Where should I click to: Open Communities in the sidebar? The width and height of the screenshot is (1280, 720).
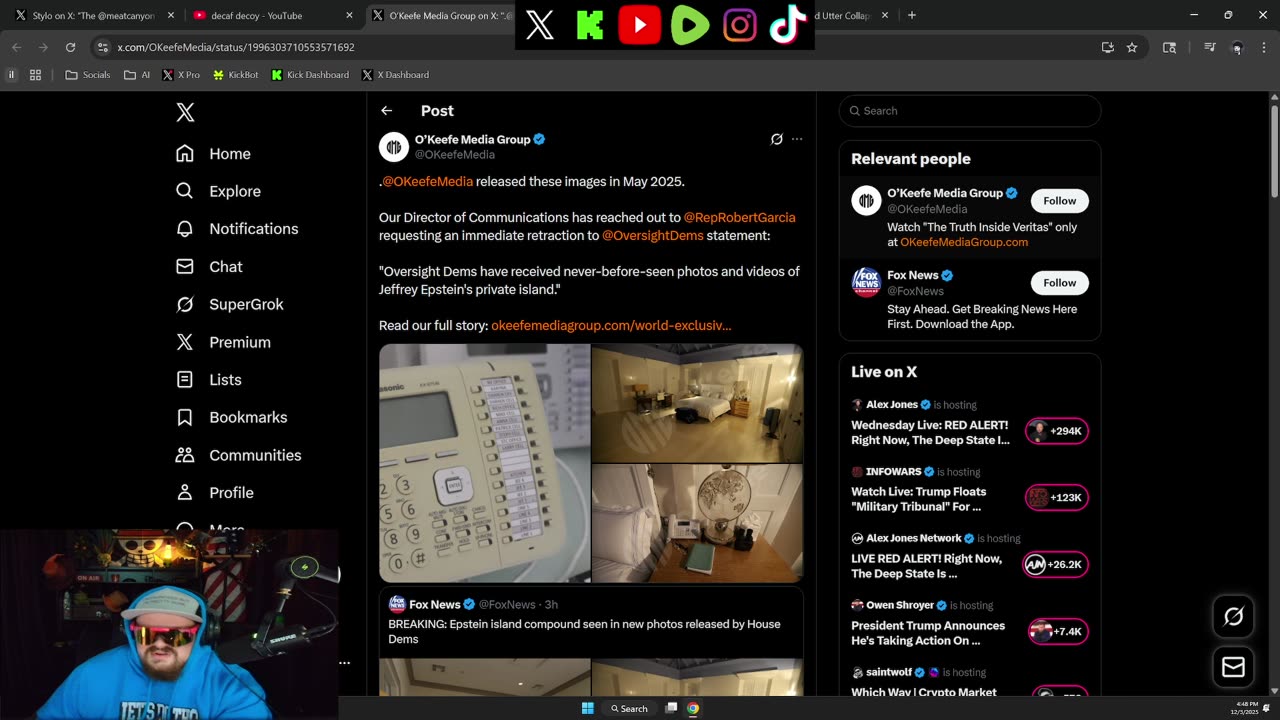click(x=238, y=455)
